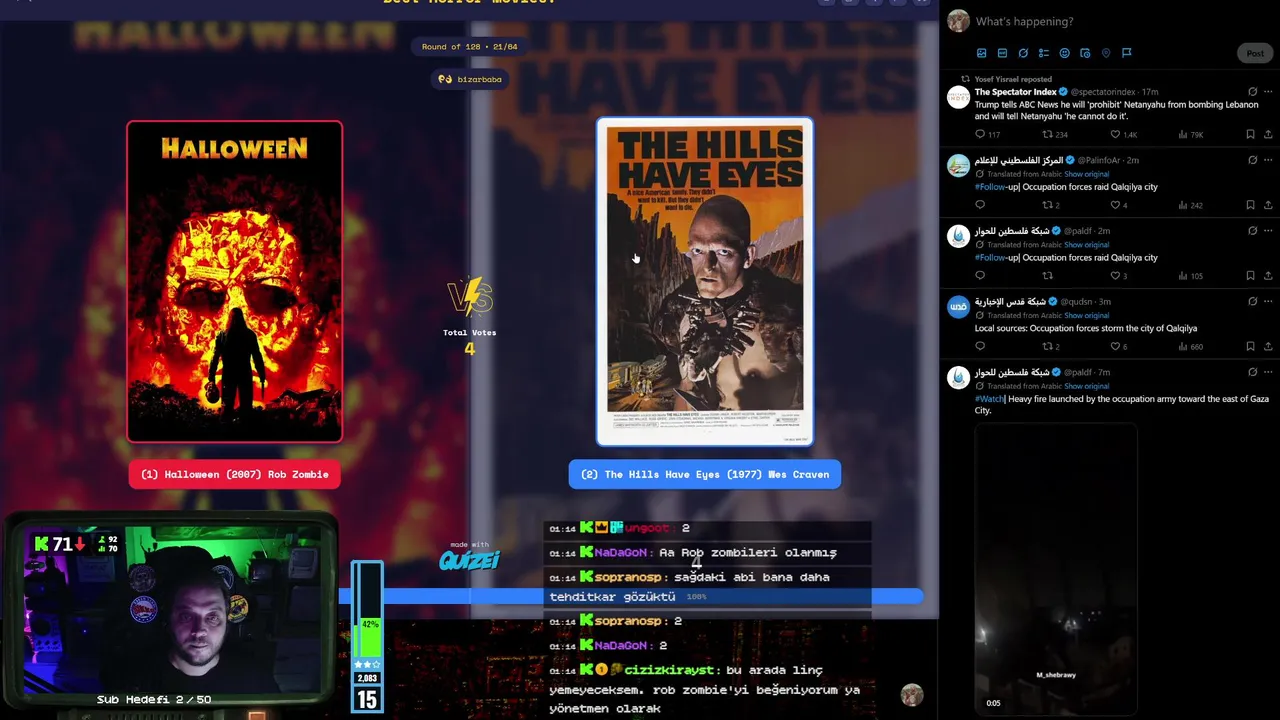This screenshot has height=720, width=1280.
Task: Open the #Watch hashtag link
Action: coord(990,399)
